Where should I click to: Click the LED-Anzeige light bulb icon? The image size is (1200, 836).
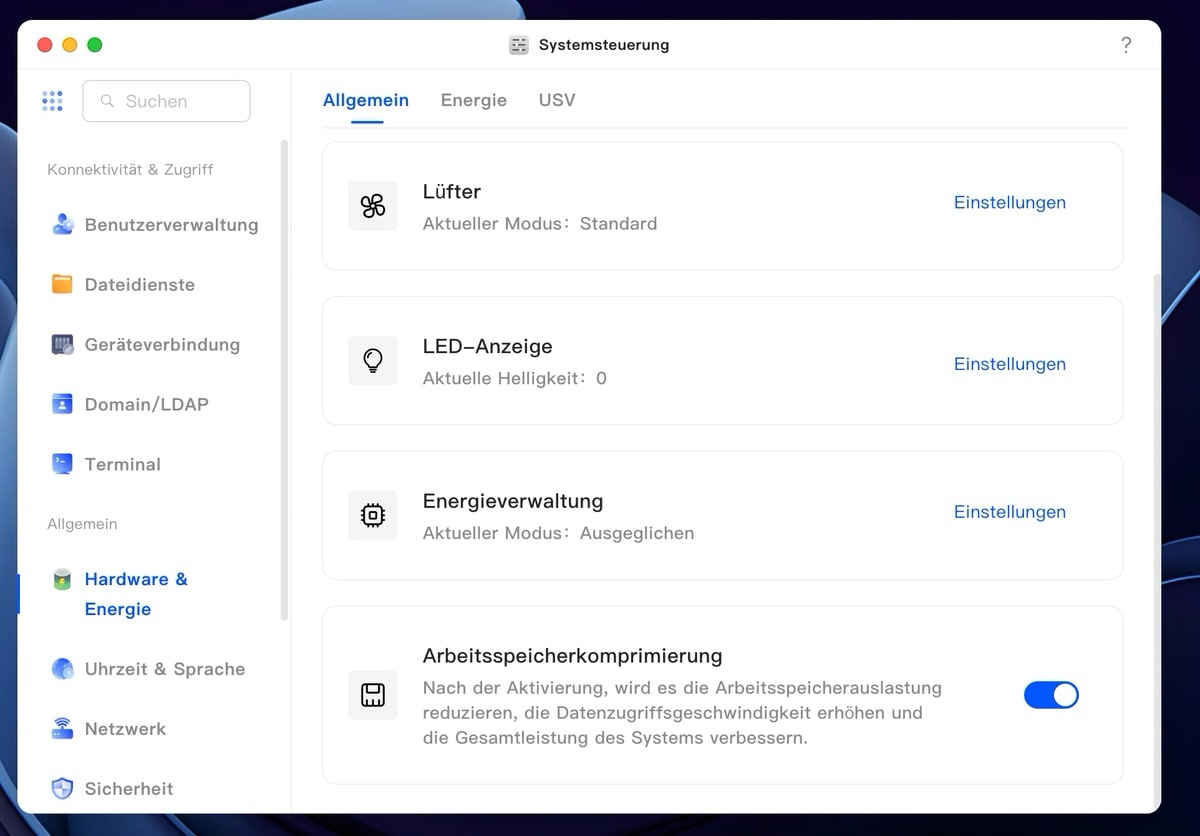[373, 361]
